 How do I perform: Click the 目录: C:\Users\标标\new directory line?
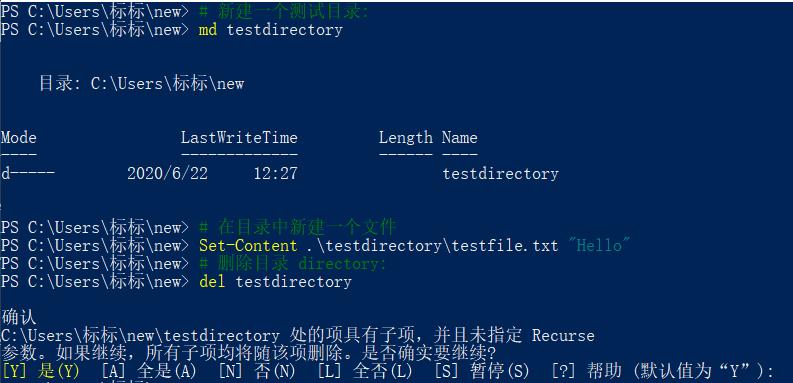pos(142,84)
